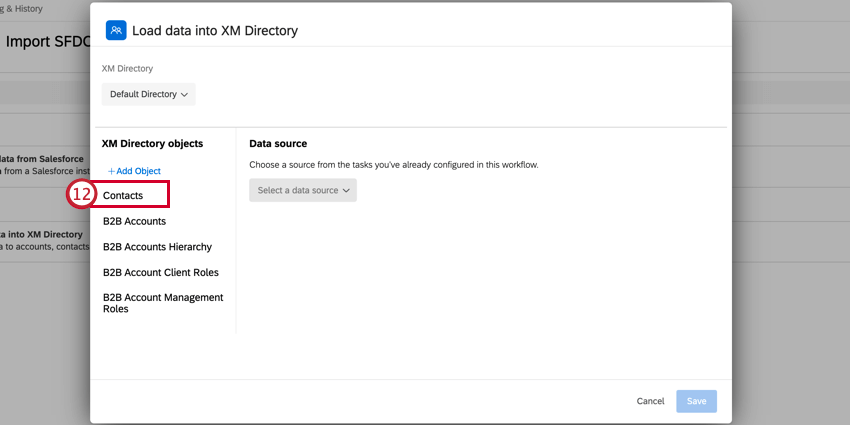
Task: Click the XM Directory field label
Action: click(x=127, y=69)
